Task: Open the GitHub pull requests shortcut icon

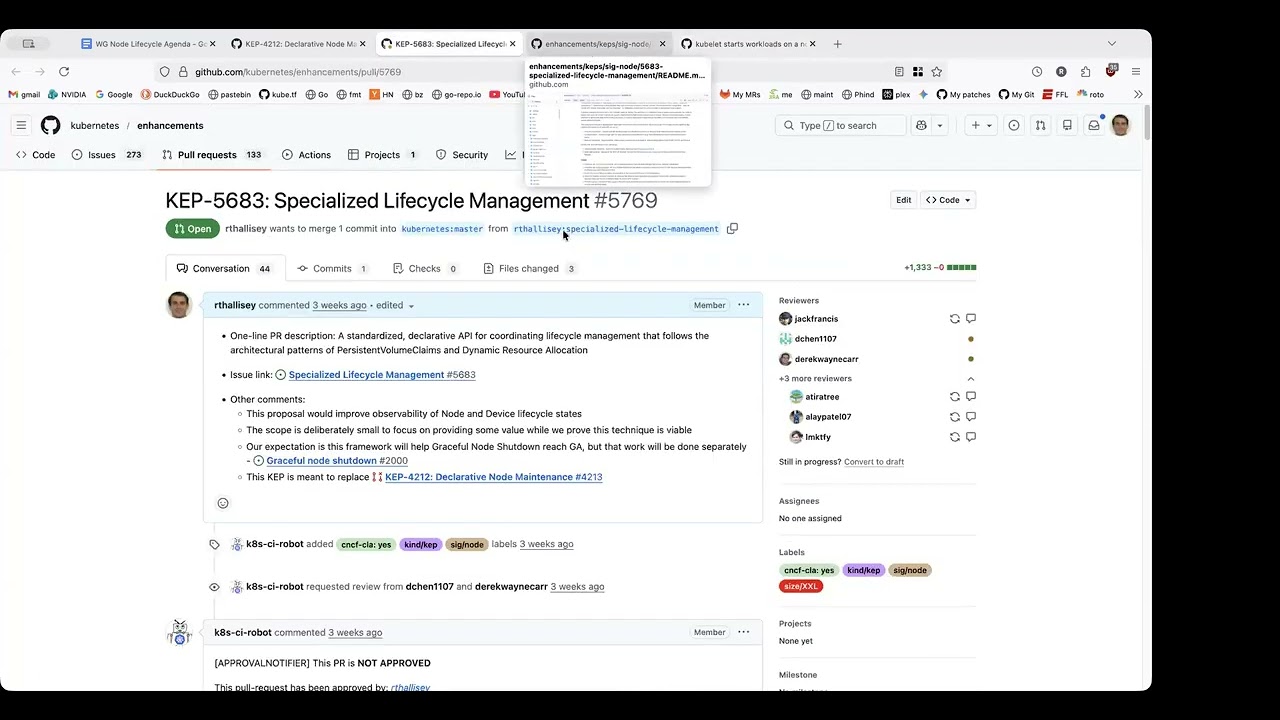Action: point(1040,125)
